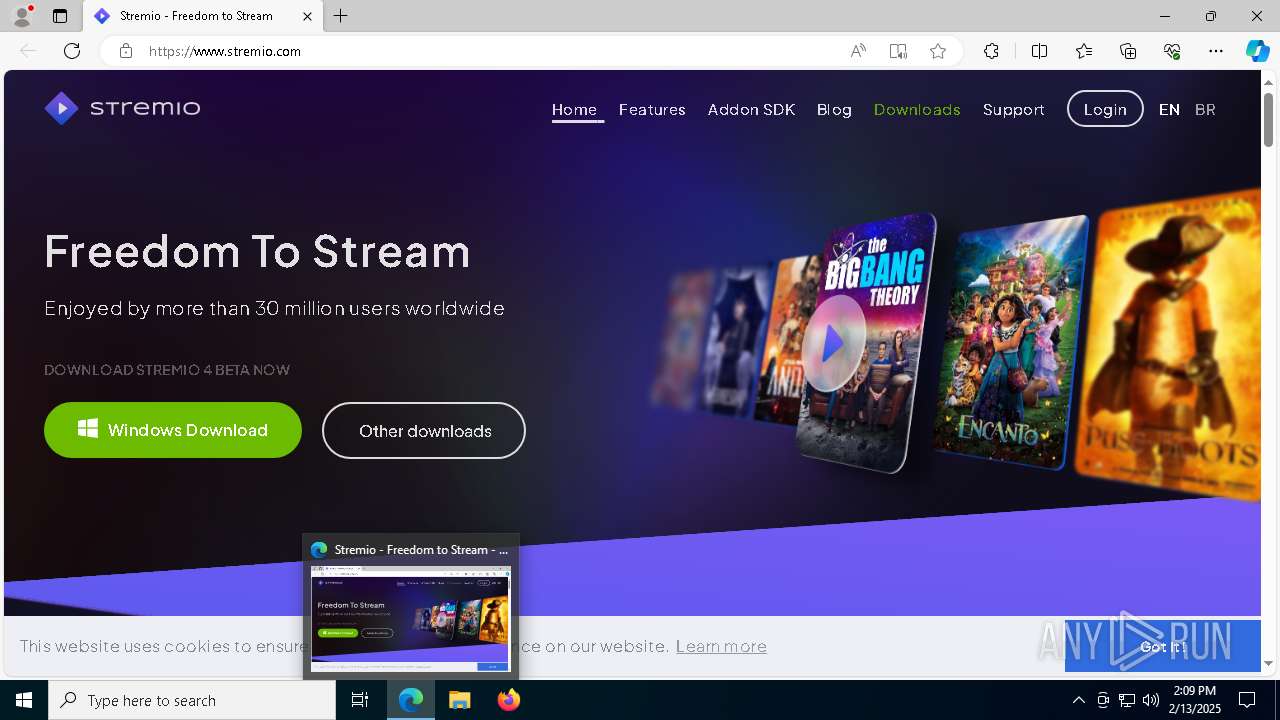Activate the Read aloud icon
Screen dimensions: 1280x720
[x=858, y=51]
